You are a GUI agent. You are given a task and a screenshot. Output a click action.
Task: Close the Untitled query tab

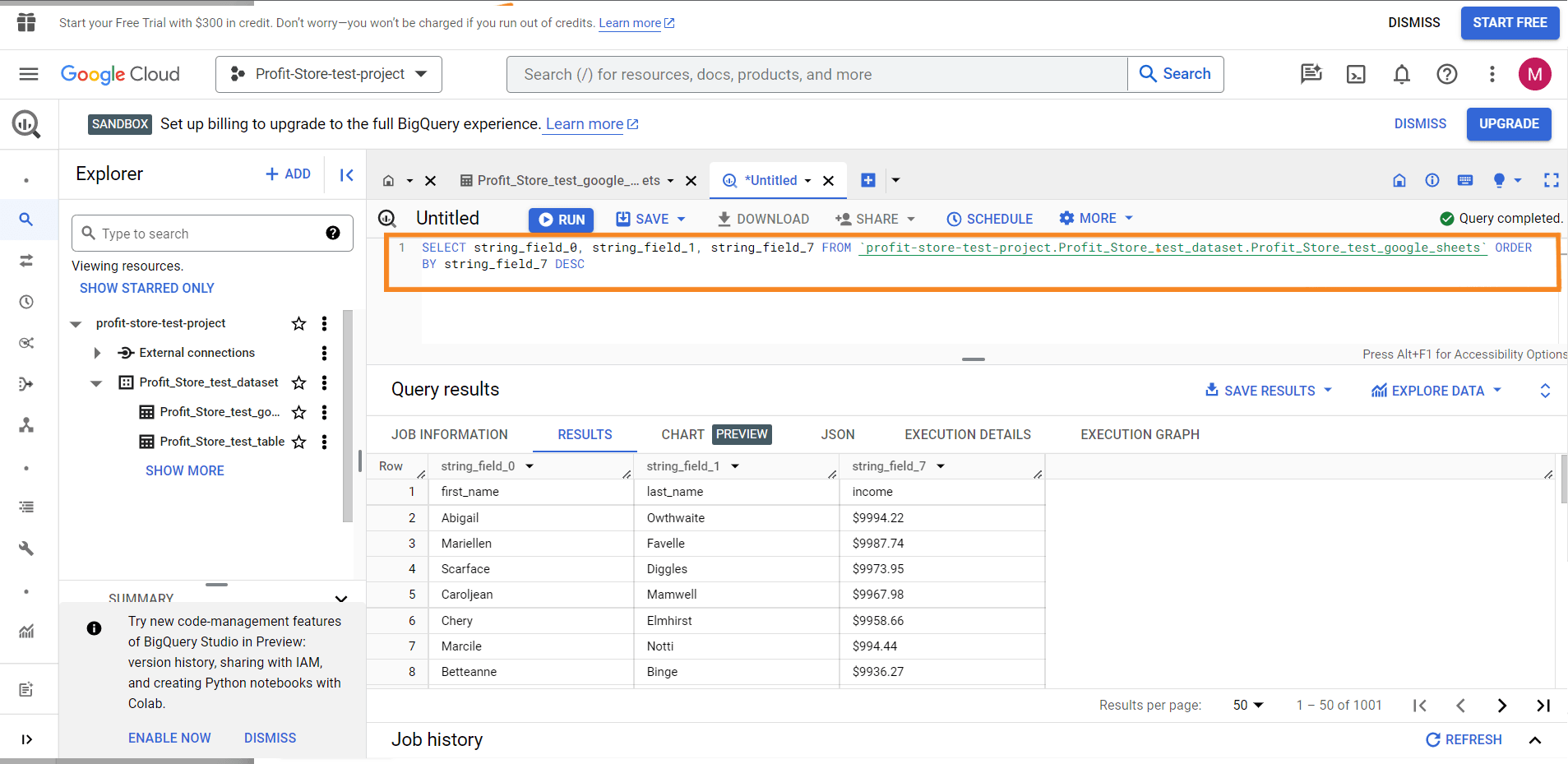(x=829, y=181)
